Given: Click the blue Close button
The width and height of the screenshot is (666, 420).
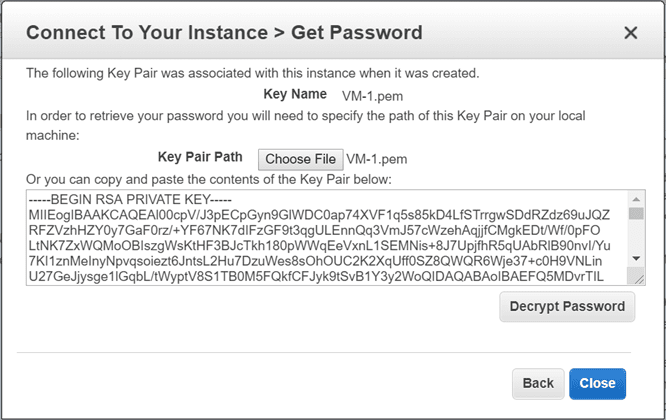Looking at the screenshot, I should click(x=597, y=383).
